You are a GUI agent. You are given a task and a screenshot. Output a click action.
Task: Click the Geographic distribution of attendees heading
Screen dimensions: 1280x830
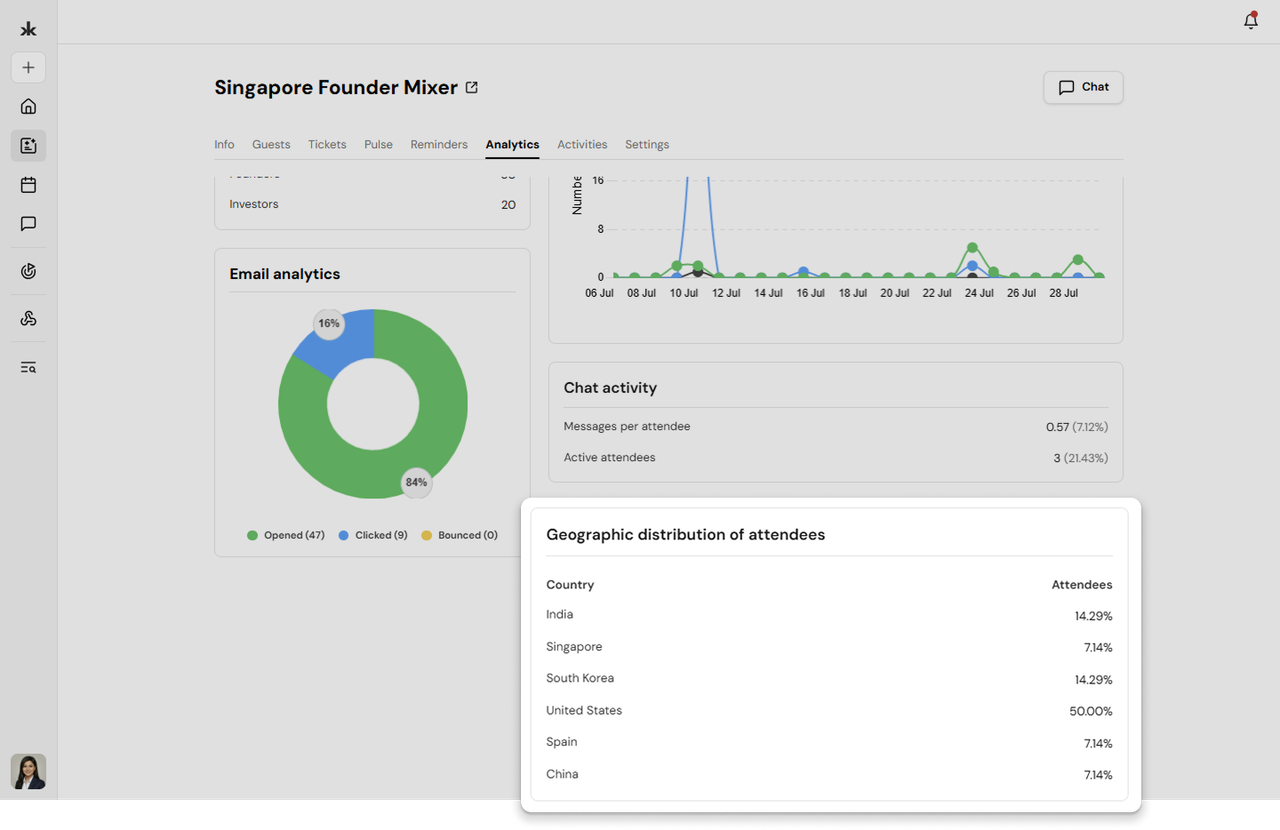pos(685,535)
